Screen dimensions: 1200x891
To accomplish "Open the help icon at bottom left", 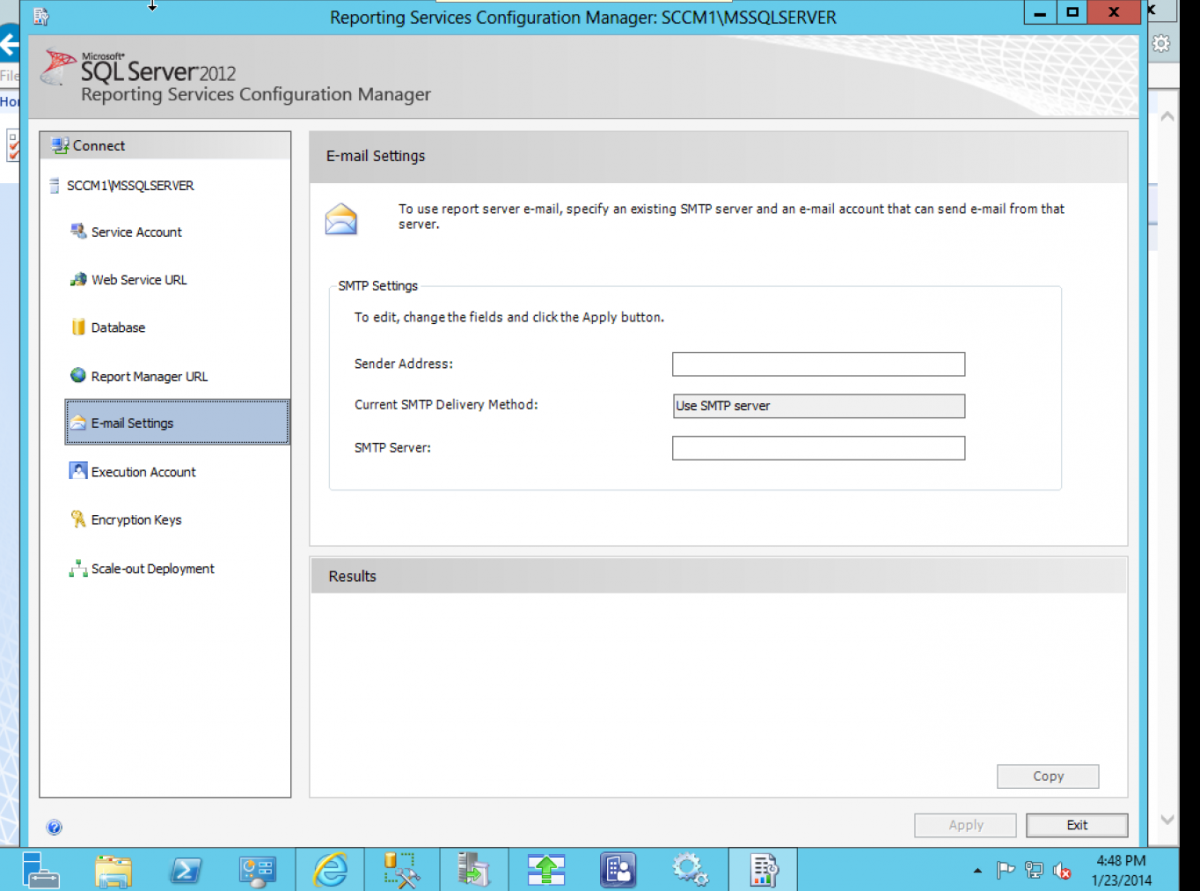I will [54, 827].
